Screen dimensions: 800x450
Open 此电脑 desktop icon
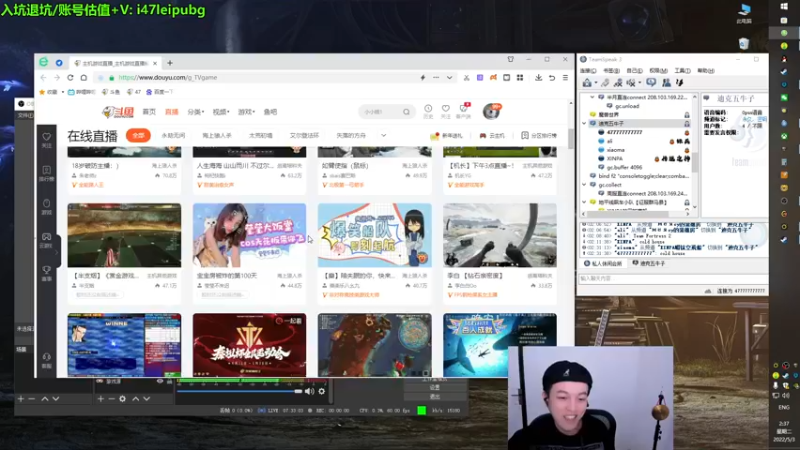[744, 13]
